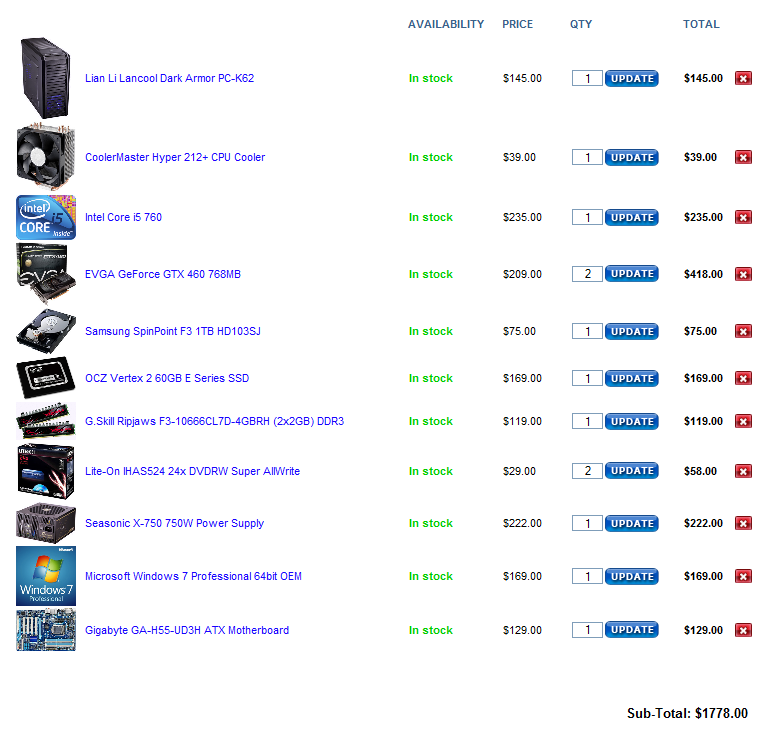Update quantity for Windows 7 Professional
This screenshot has height=730, width=782.
(x=632, y=576)
